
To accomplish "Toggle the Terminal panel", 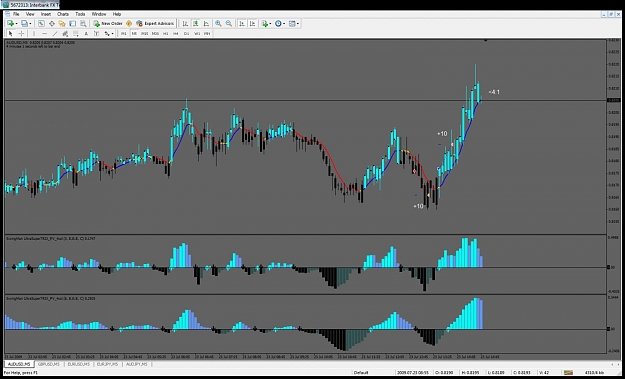I will 73,24.
